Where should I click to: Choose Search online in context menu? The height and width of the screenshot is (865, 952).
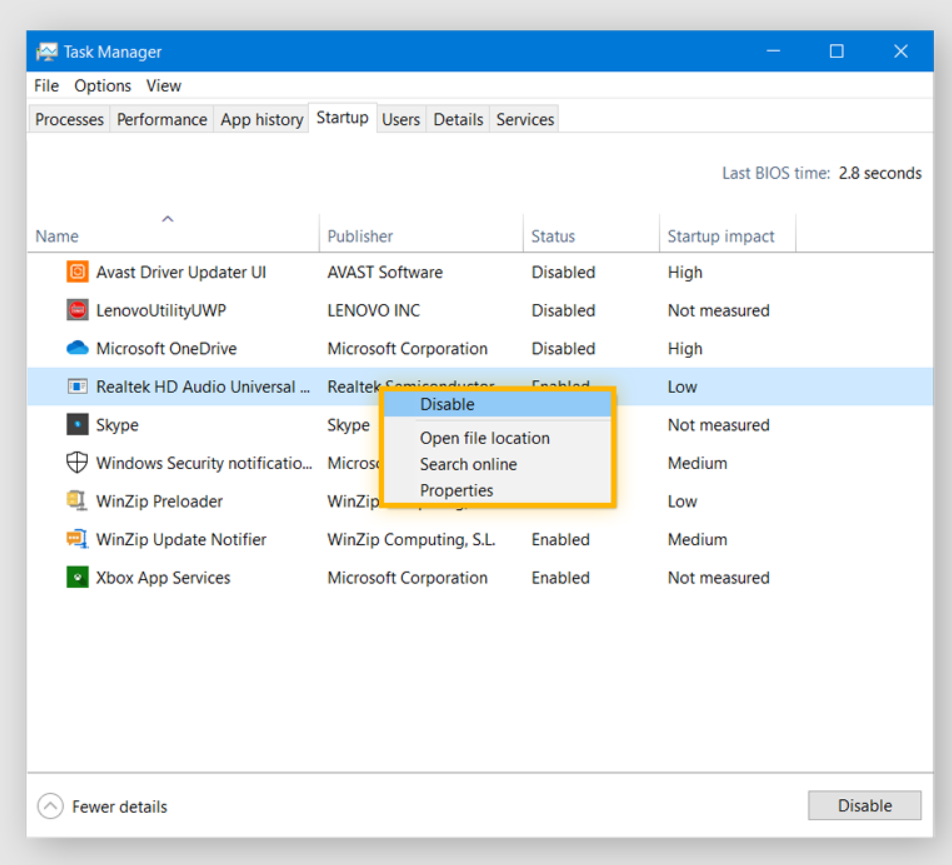click(497, 464)
